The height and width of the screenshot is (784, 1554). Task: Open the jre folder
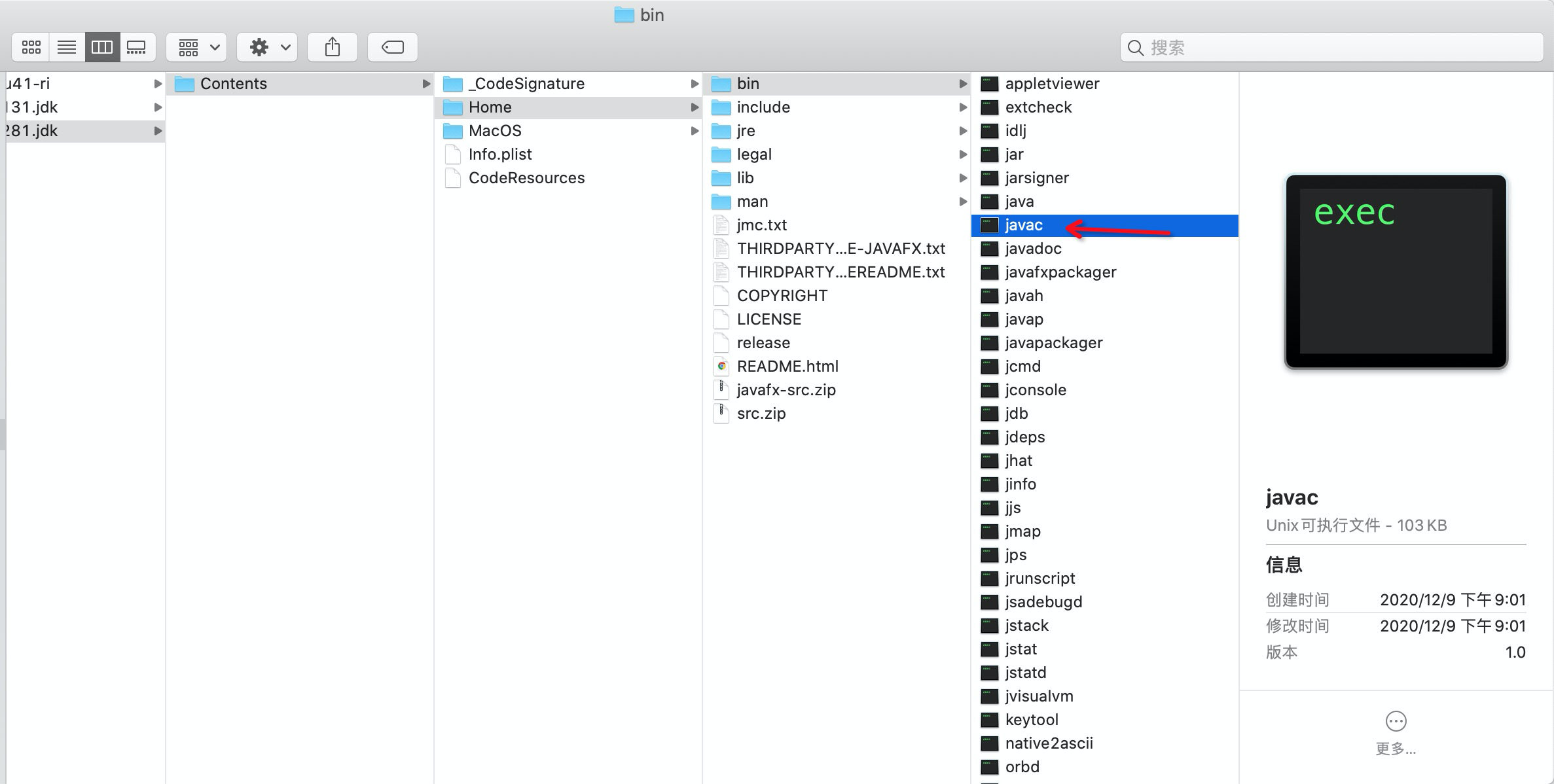coord(746,131)
